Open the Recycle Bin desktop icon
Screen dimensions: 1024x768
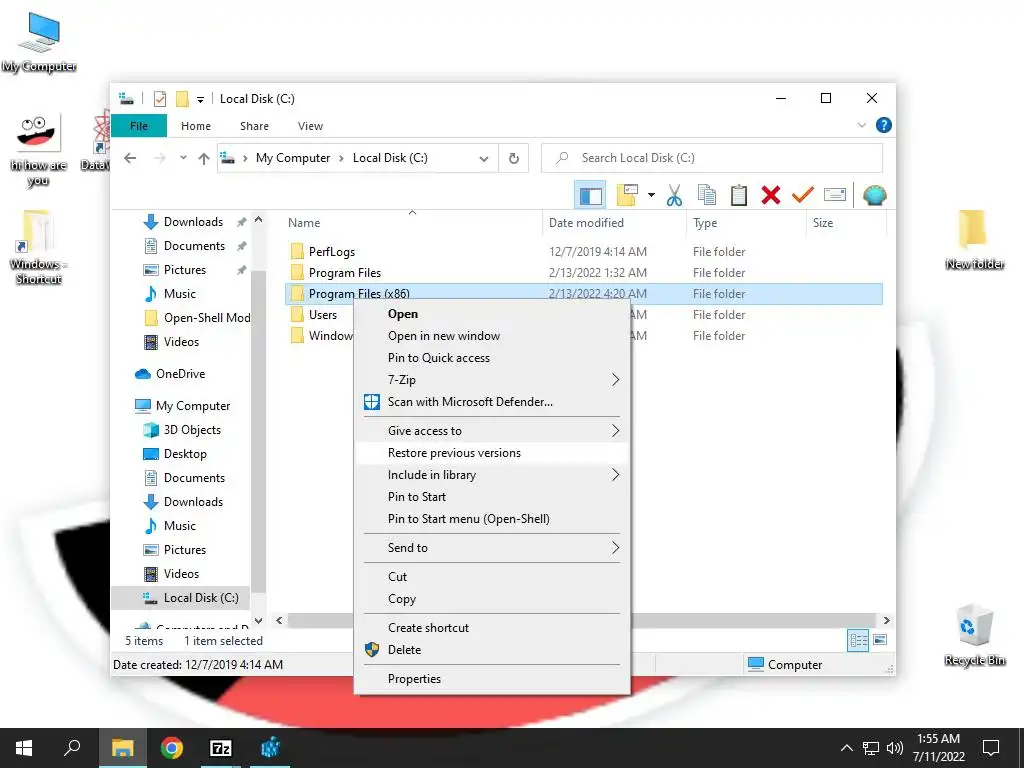point(974,635)
